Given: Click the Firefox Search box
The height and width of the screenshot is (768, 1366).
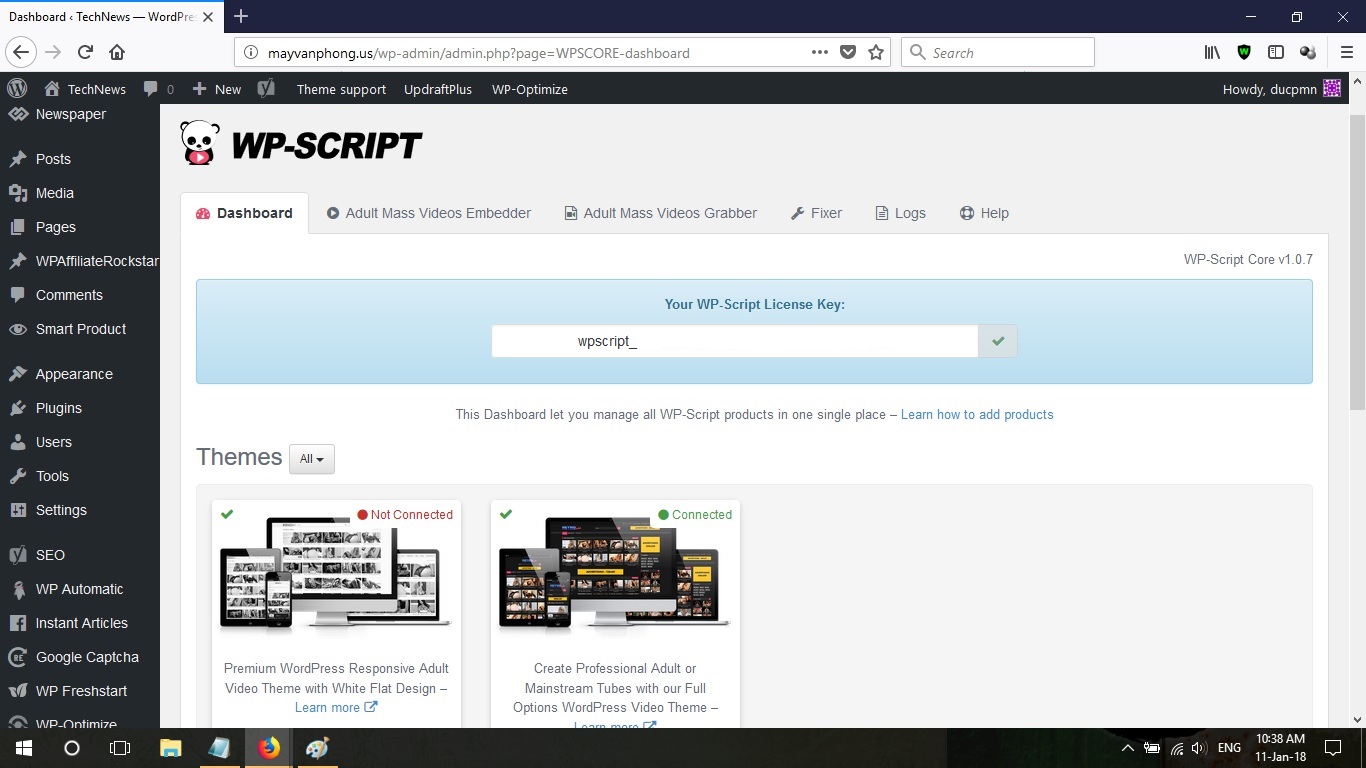Looking at the screenshot, I should click(998, 53).
